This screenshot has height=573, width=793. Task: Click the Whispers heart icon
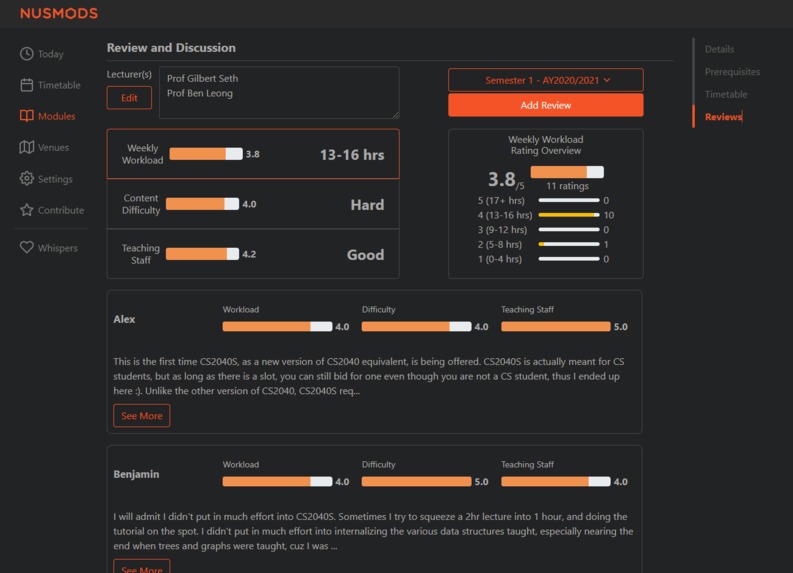27,247
